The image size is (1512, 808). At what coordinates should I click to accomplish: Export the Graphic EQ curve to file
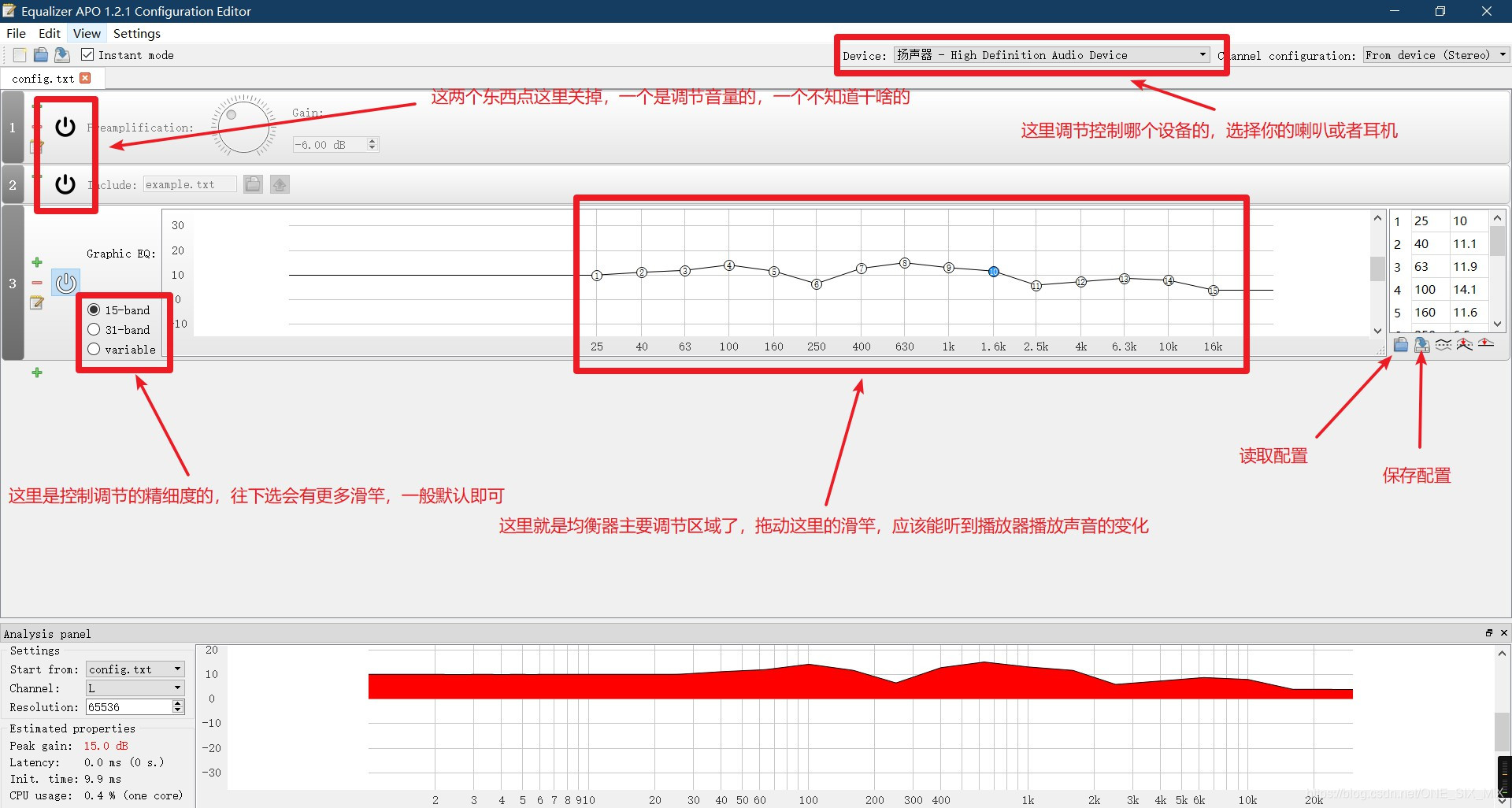(x=1422, y=344)
